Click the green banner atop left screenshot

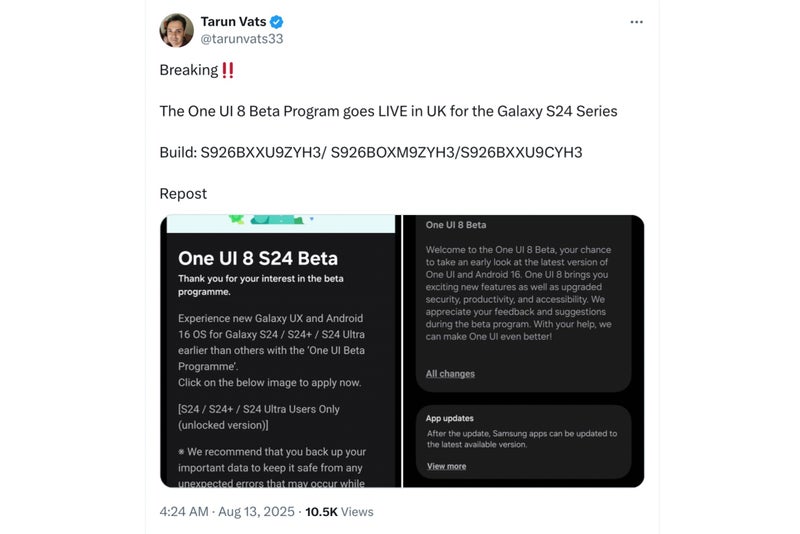pyautogui.click(x=280, y=222)
